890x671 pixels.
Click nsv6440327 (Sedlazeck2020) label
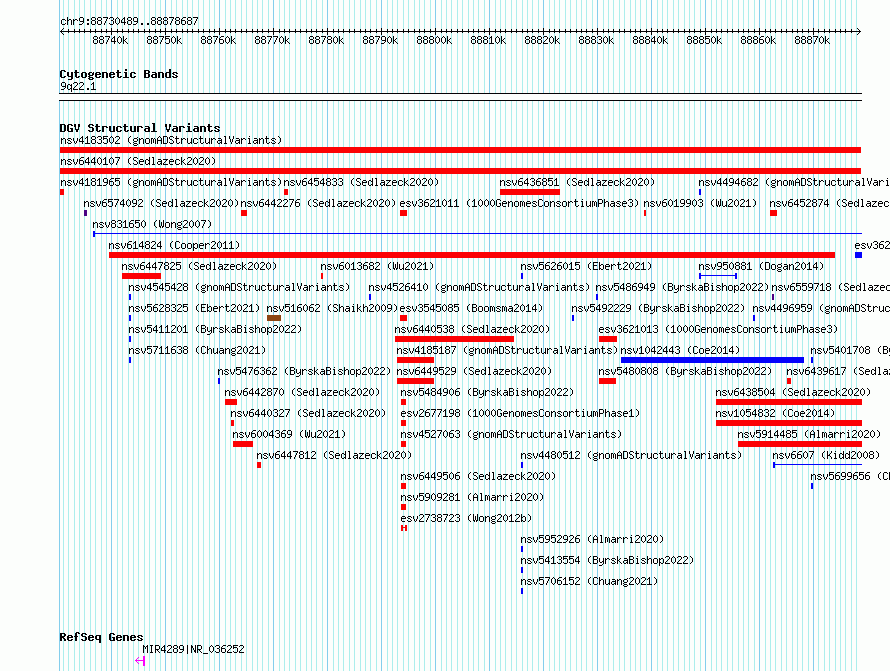pos(308,413)
